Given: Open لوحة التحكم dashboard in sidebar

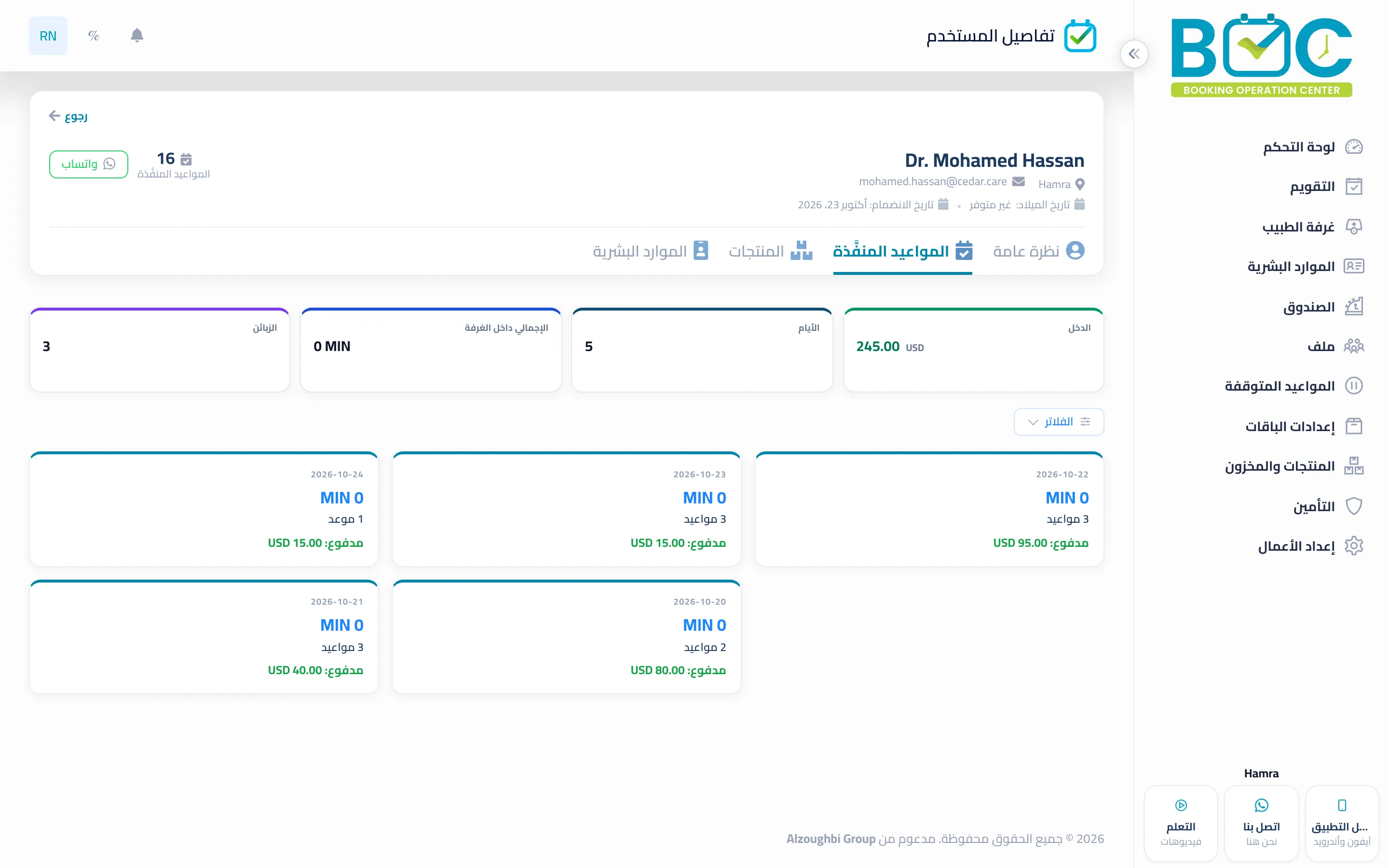Looking at the screenshot, I should (1313, 147).
